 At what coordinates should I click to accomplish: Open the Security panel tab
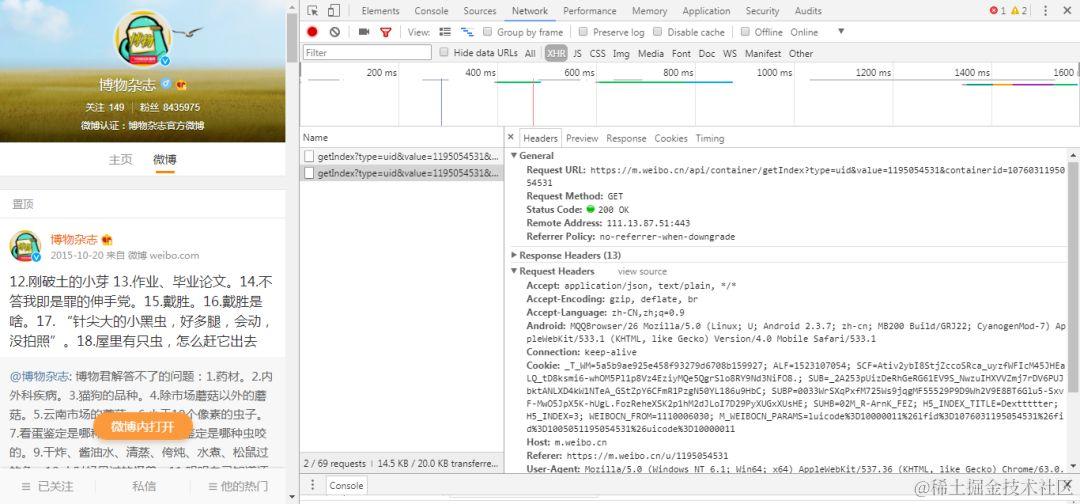coord(762,11)
